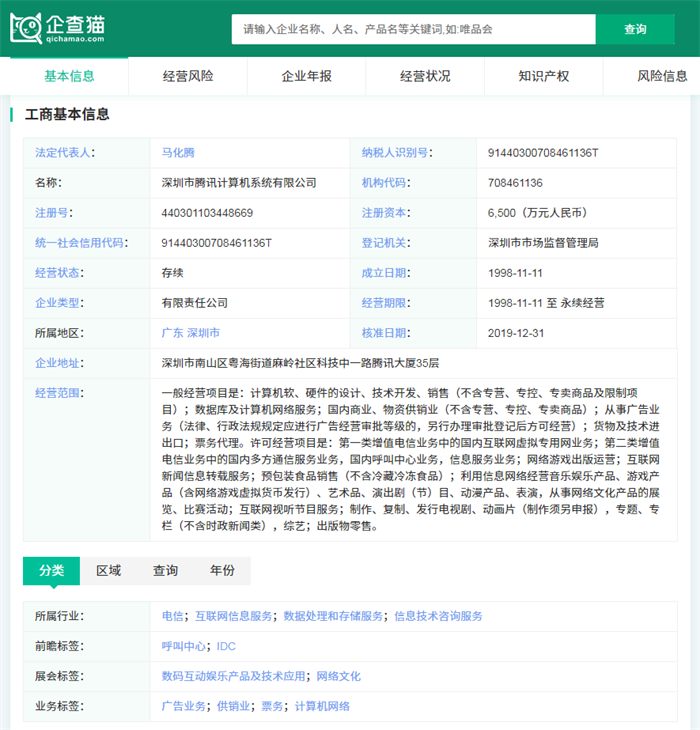
Task: Click the green 查询 search button
Action: pyautogui.click(x=635, y=29)
